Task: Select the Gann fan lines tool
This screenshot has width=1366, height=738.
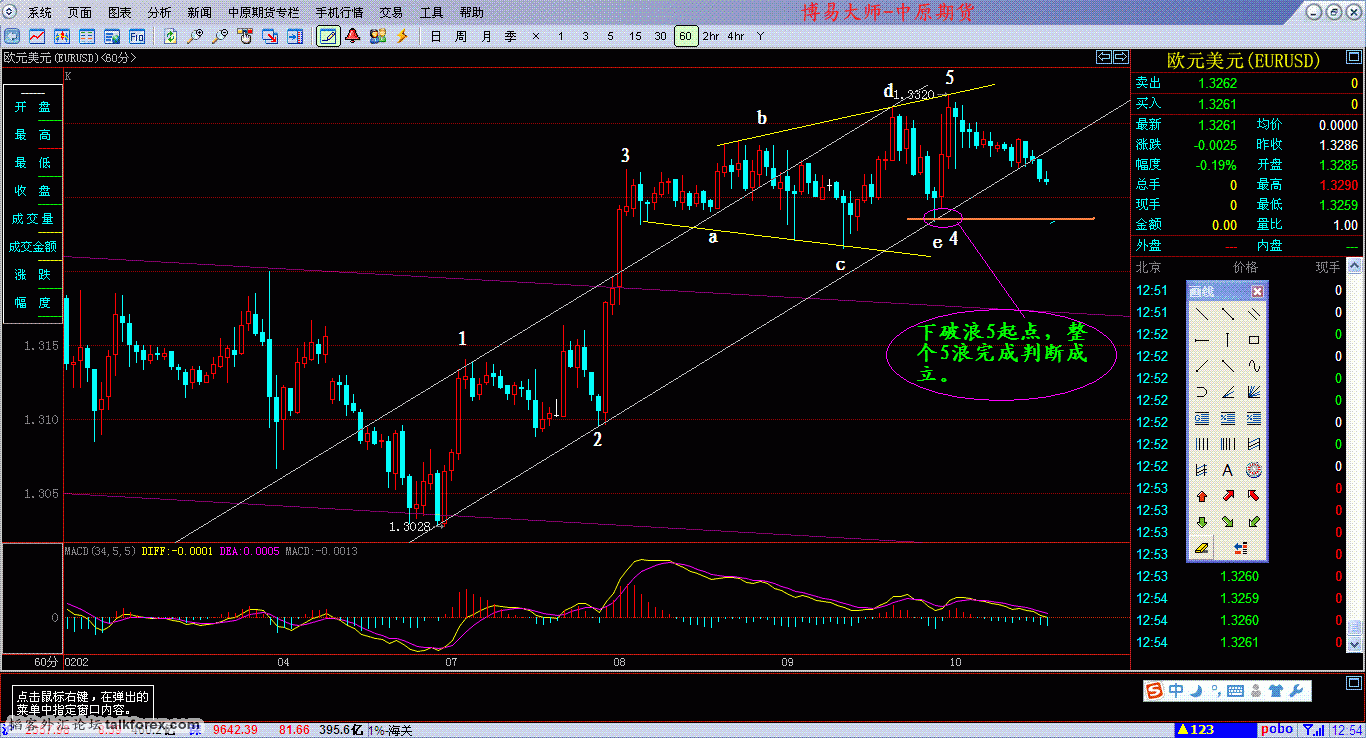Action: coord(1254,392)
